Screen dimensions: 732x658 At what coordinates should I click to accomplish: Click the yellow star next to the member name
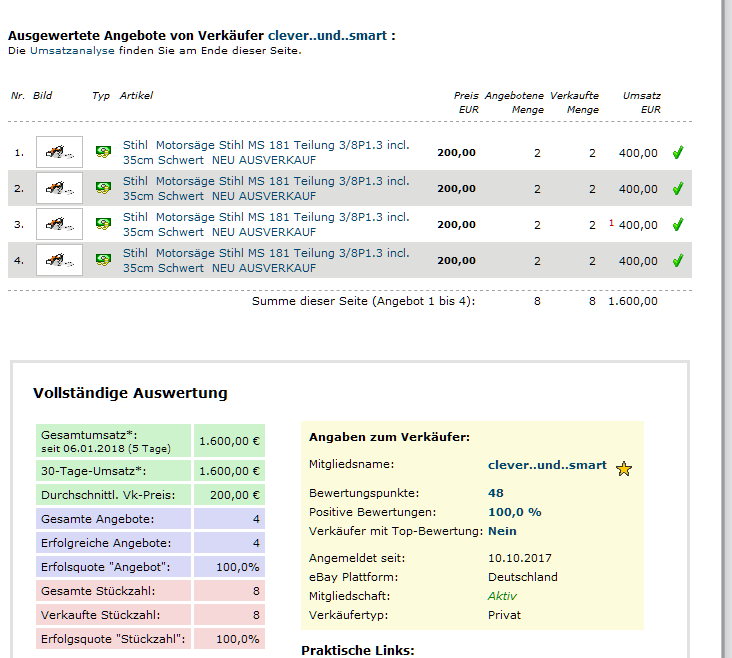(x=624, y=468)
